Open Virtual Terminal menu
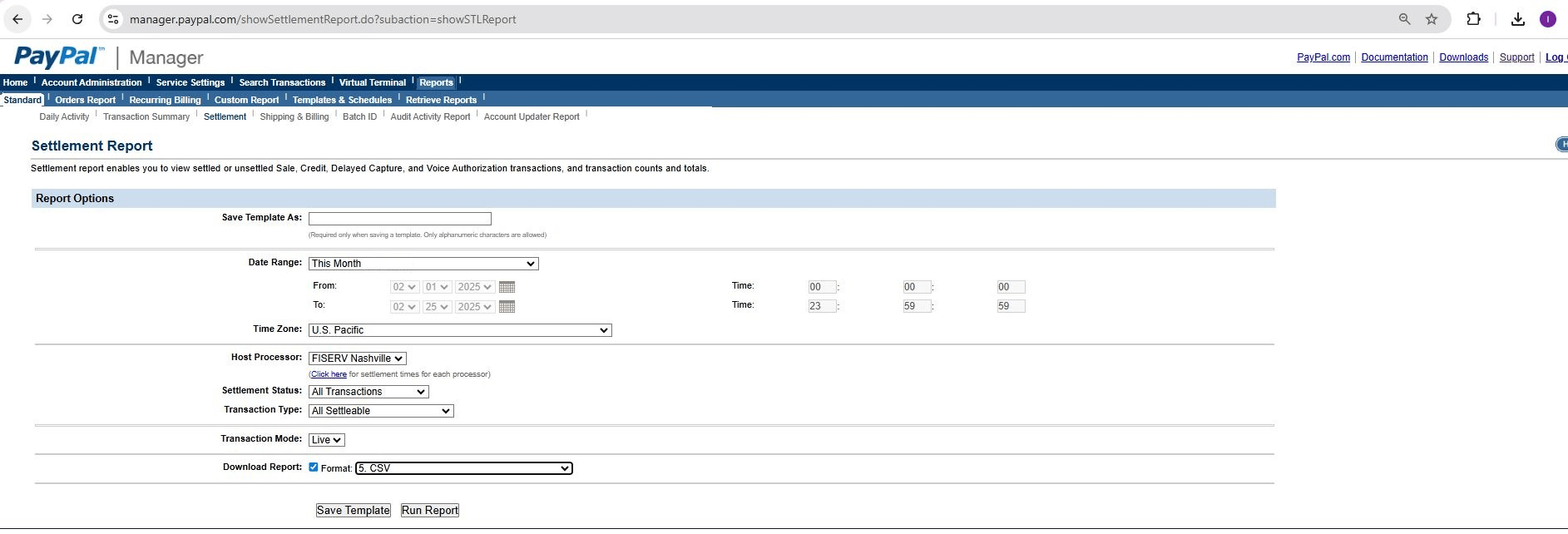 tap(373, 82)
